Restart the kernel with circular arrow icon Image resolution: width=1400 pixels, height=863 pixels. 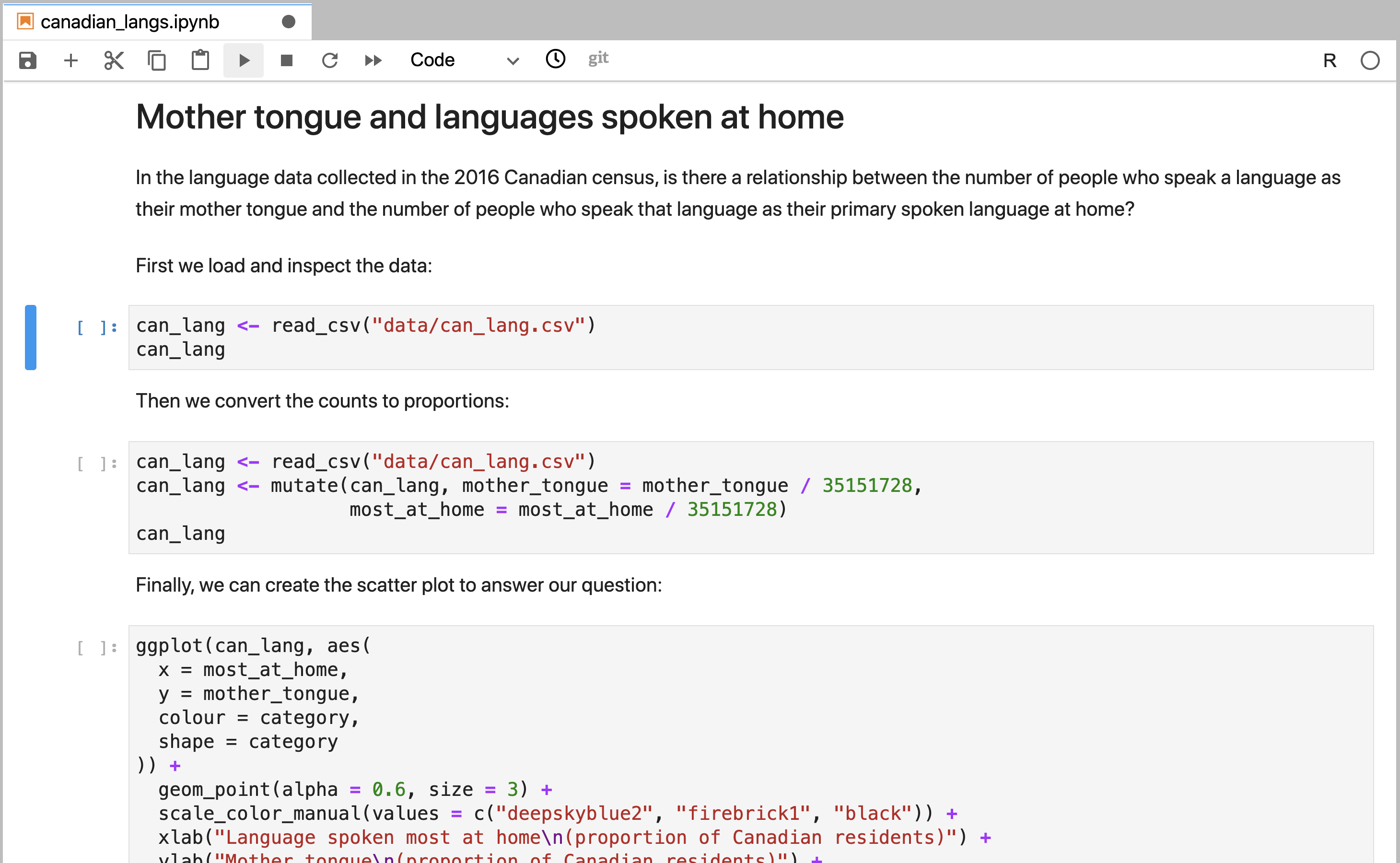pos(330,60)
